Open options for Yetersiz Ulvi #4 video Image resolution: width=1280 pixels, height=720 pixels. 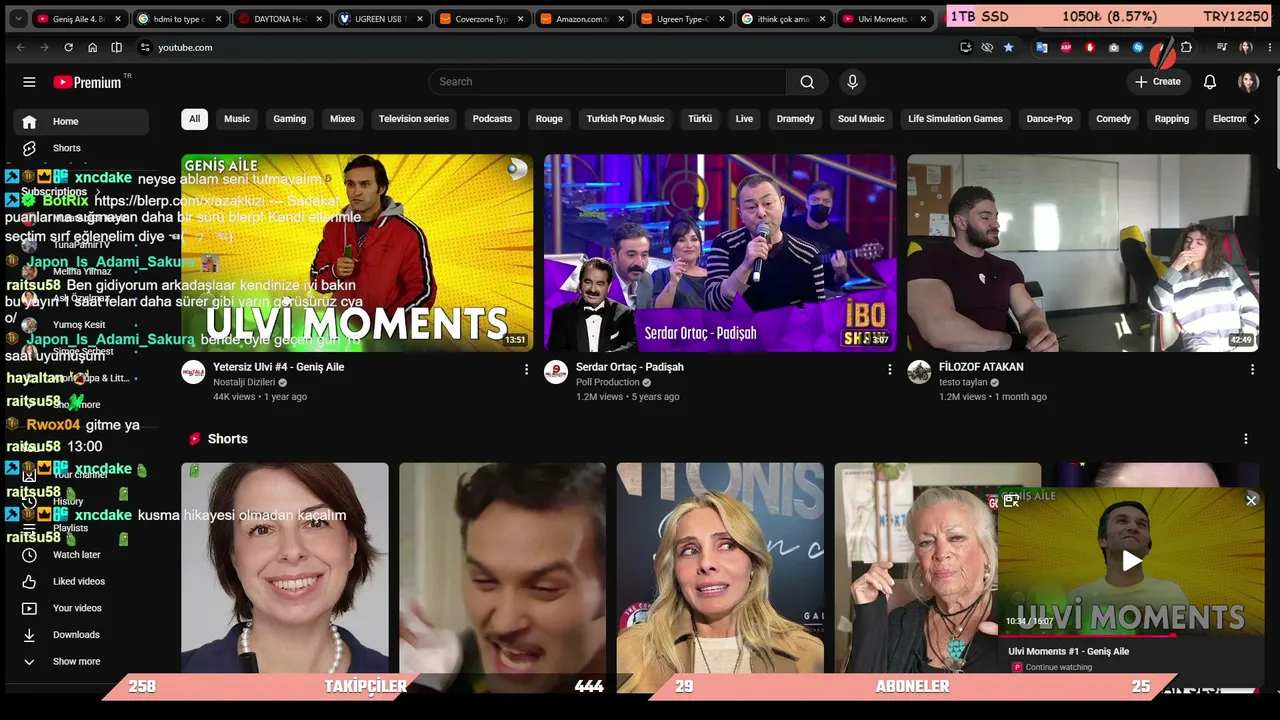coord(527,370)
